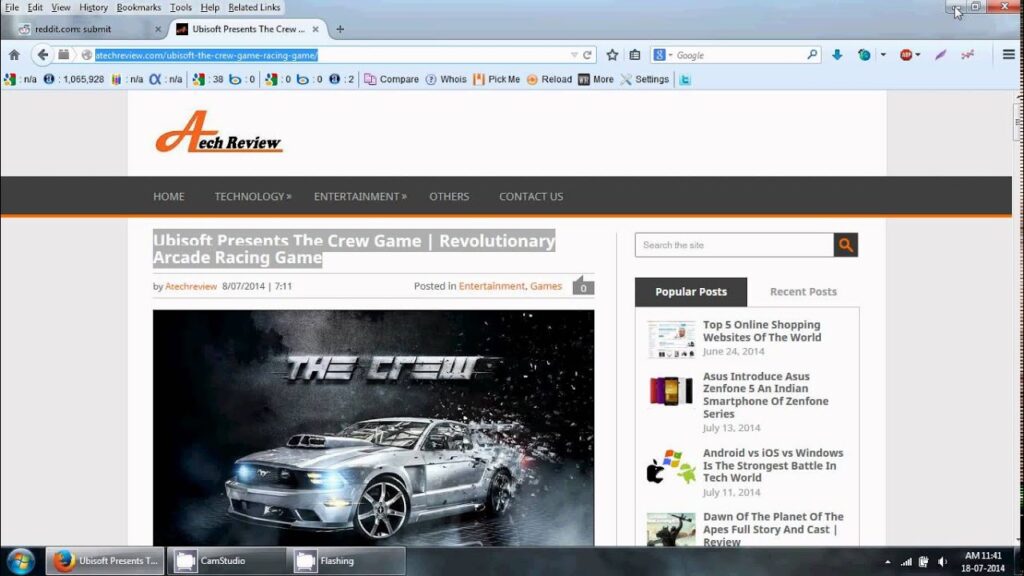This screenshot has width=1024, height=576.
Task: Open the History menu
Action: 93,7
